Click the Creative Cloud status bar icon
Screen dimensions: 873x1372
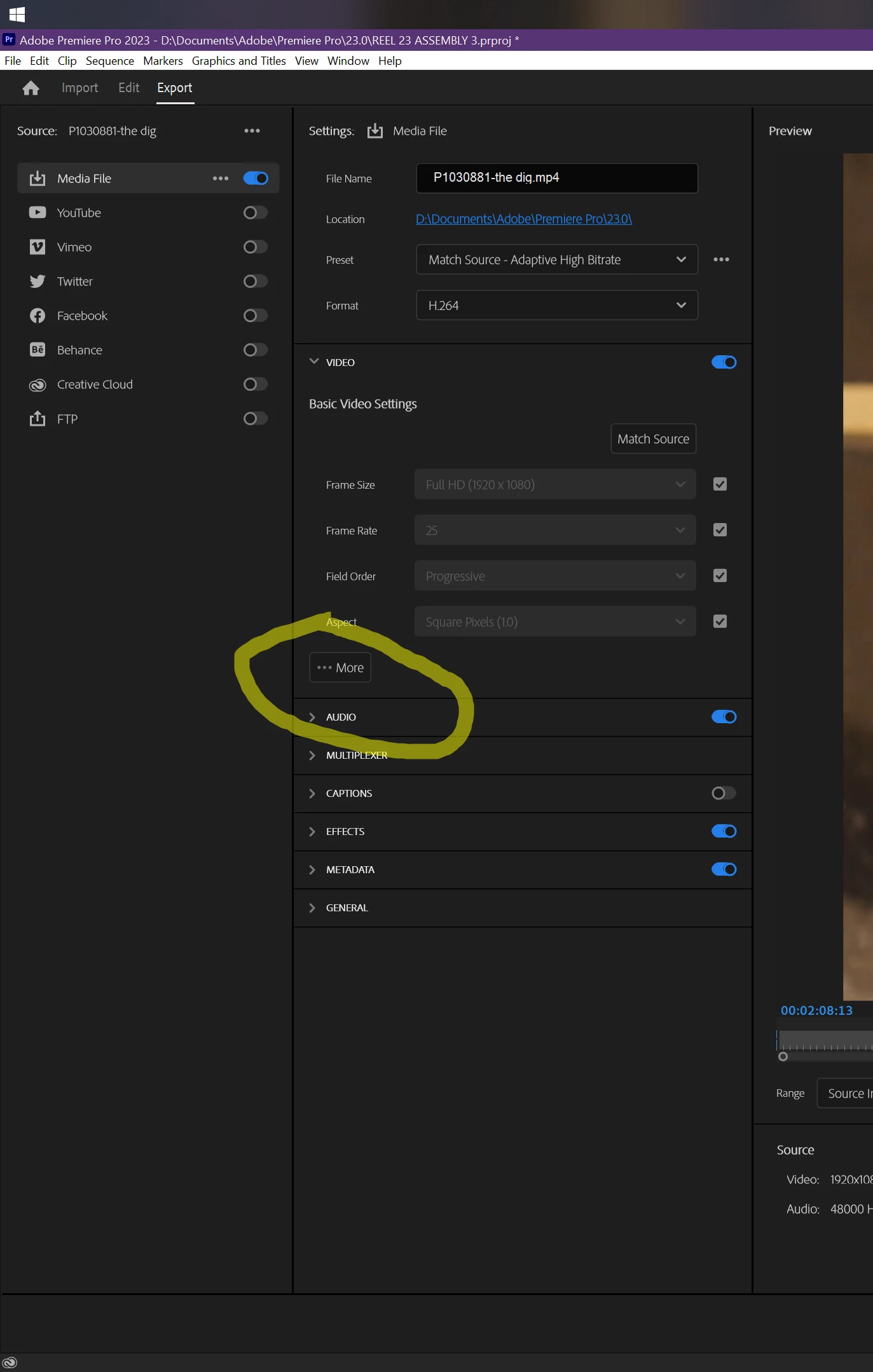(x=9, y=1362)
